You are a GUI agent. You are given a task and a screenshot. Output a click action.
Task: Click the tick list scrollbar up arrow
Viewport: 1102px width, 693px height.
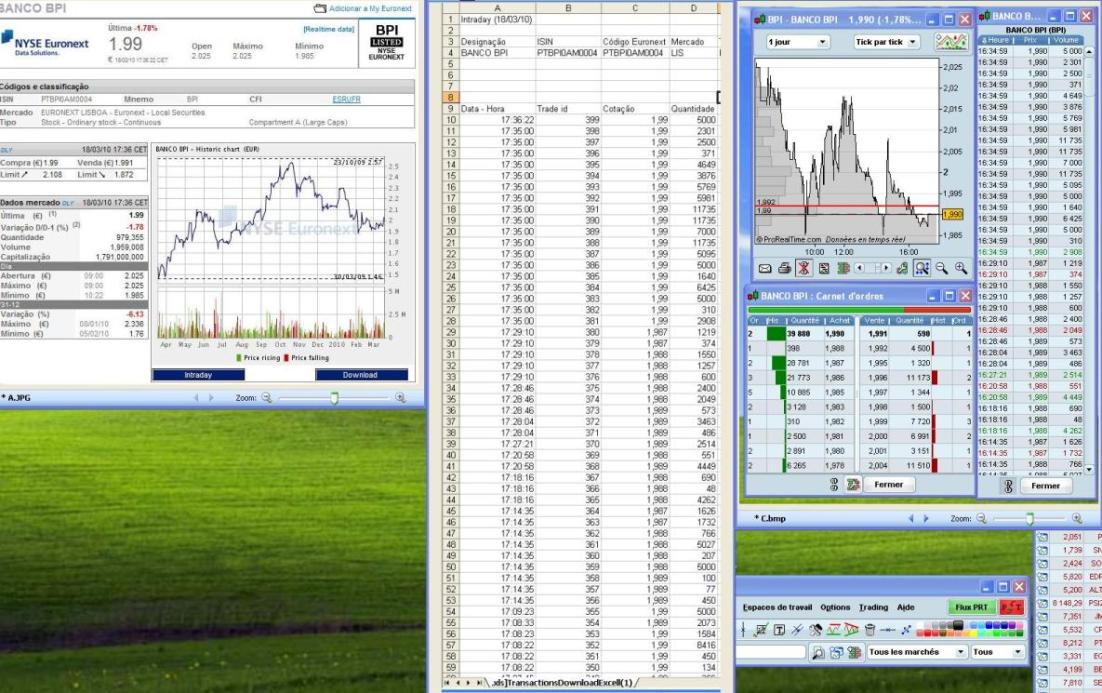(1089, 51)
